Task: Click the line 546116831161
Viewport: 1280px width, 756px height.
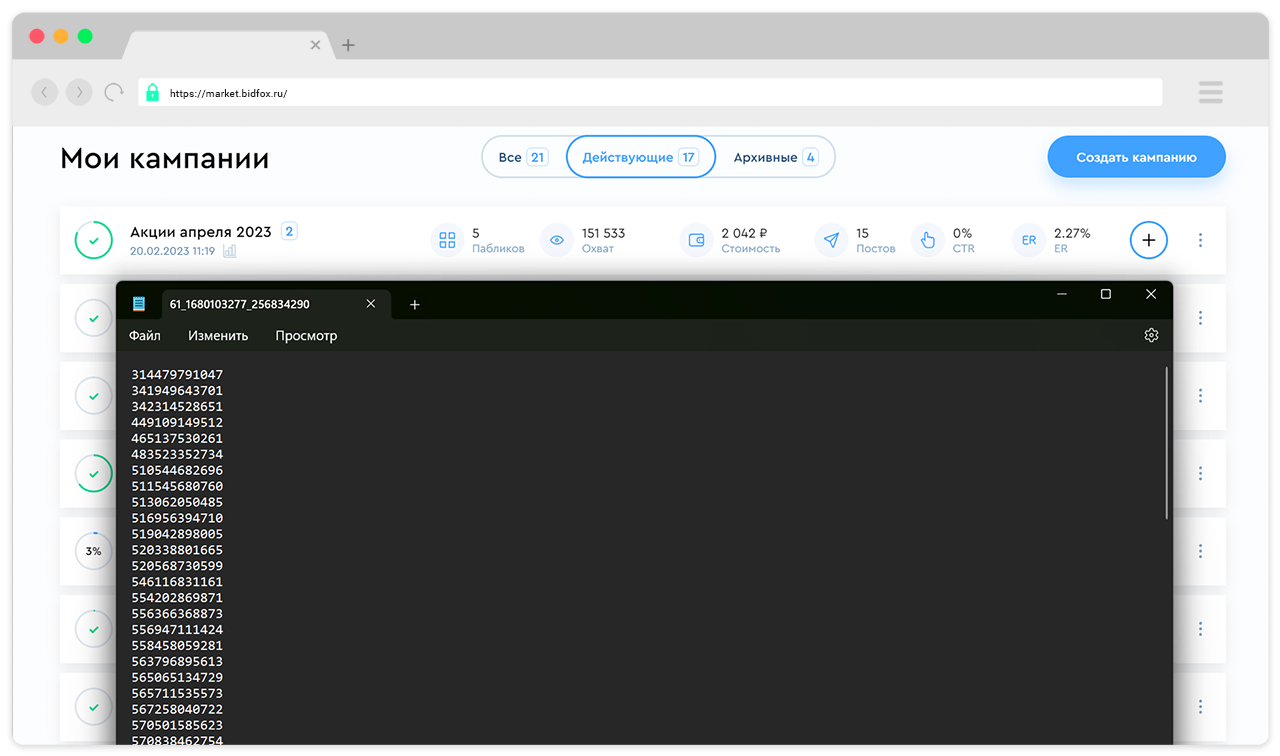Action: 177,582
